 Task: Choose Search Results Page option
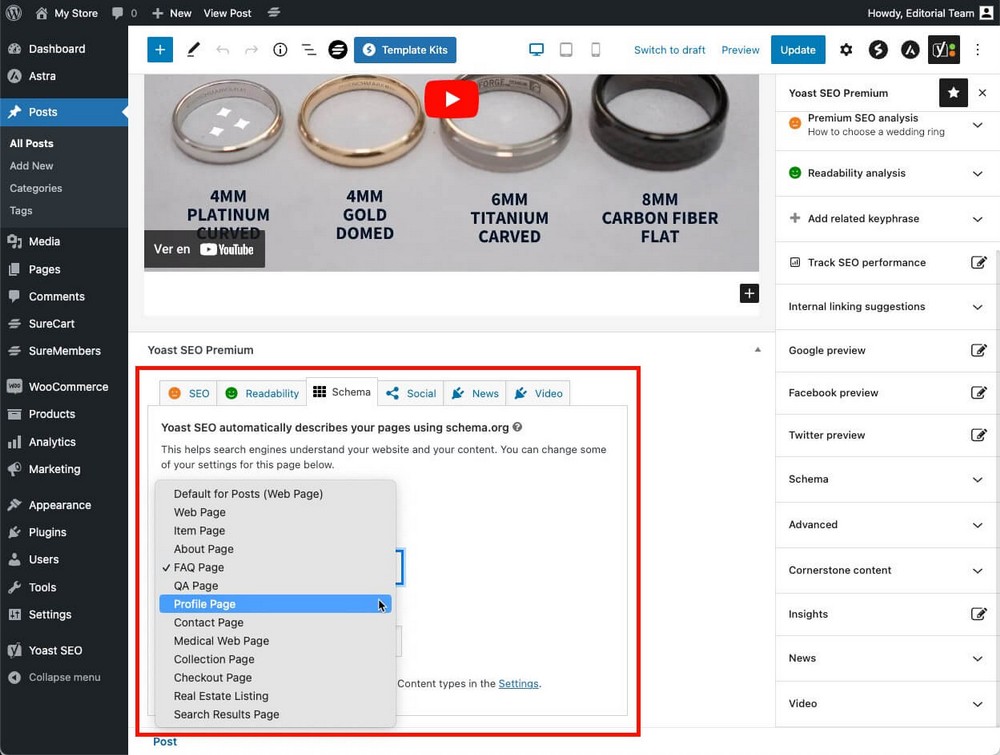276,714
